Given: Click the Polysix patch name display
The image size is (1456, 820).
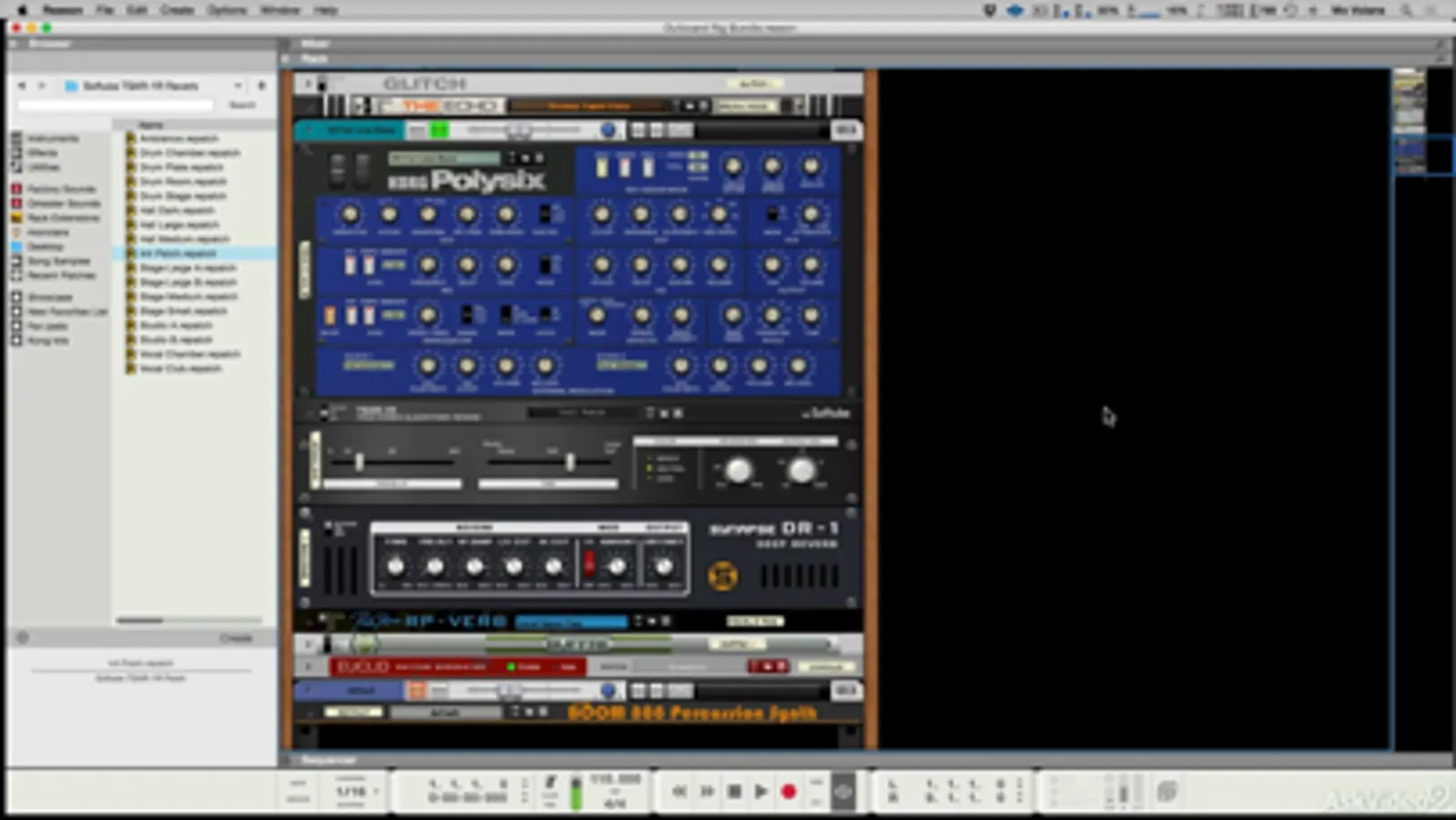Looking at the screenshot, I should tap(444, 158).
